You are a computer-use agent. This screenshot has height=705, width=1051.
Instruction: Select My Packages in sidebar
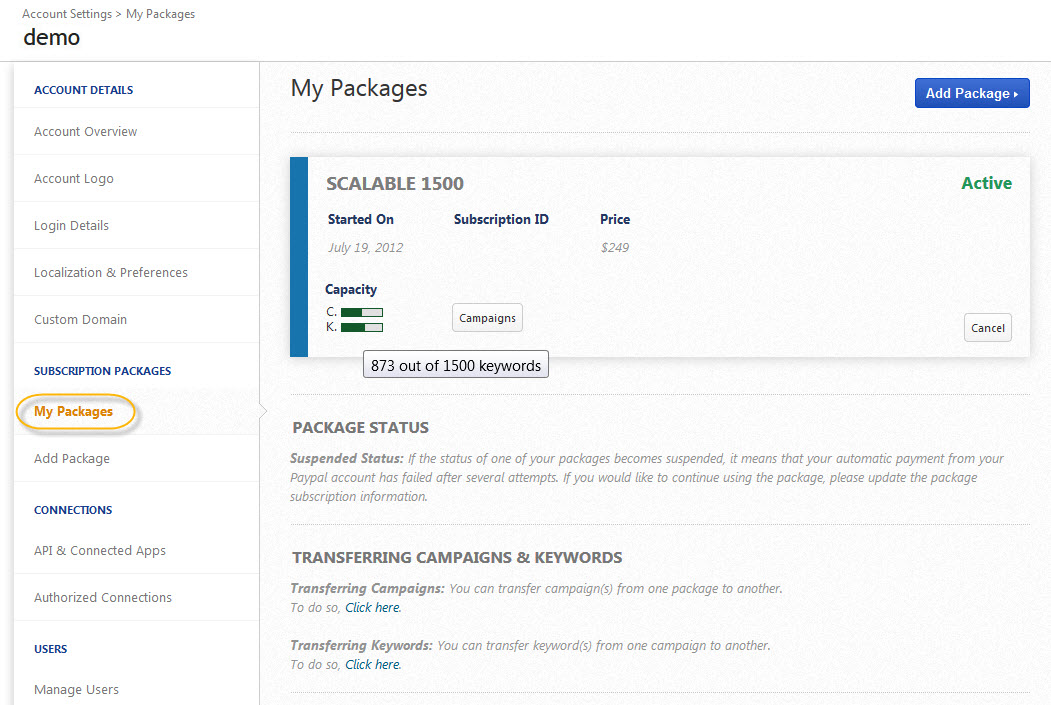point(74,411)
